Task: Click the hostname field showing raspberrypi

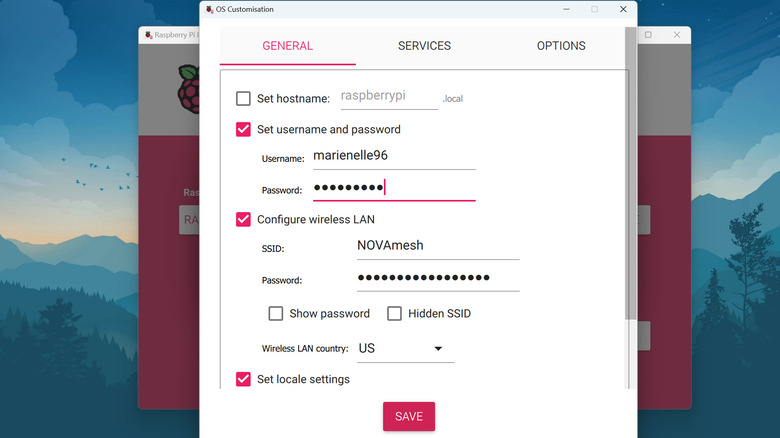Action: tap(389, 97)
